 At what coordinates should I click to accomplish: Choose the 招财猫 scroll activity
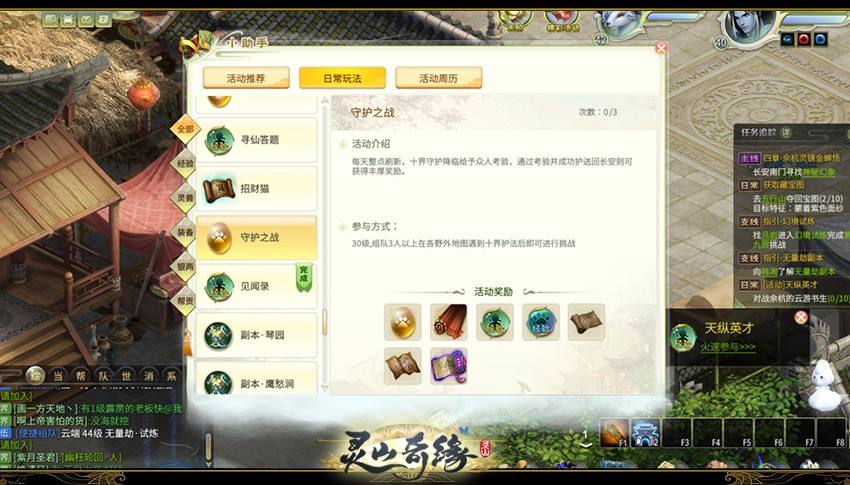point(256,189)
